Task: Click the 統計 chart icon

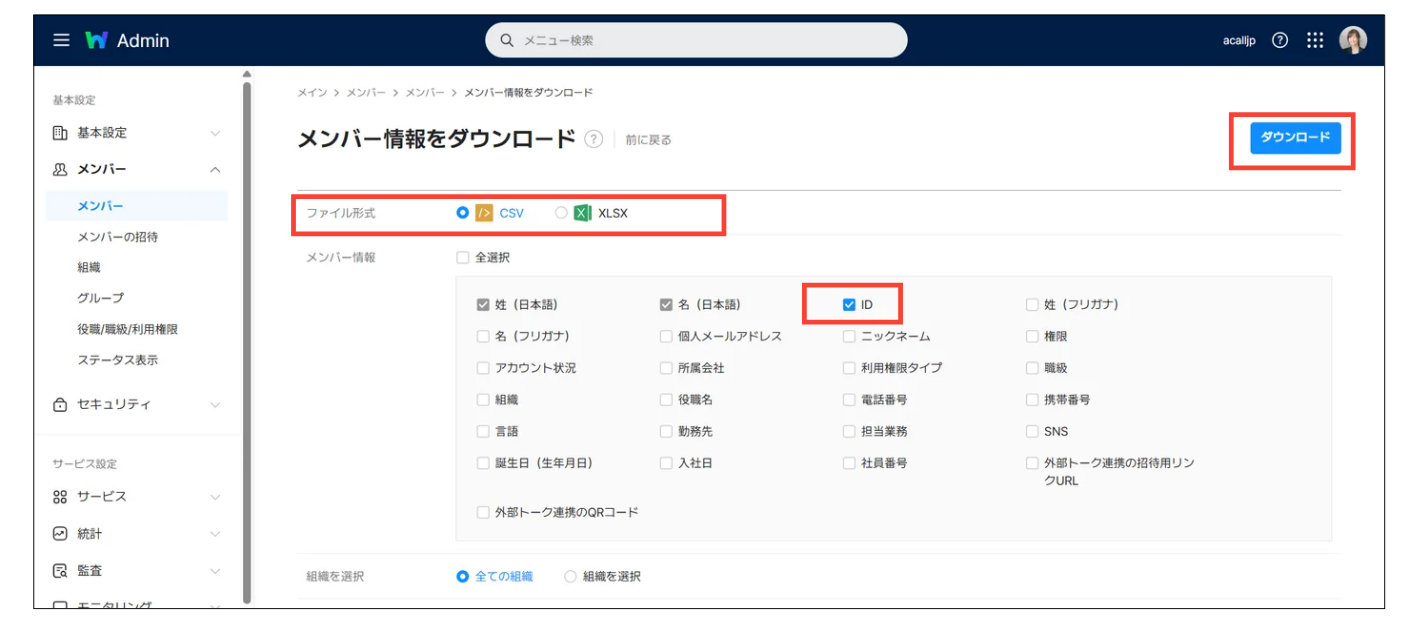Action: pos(60,534)
